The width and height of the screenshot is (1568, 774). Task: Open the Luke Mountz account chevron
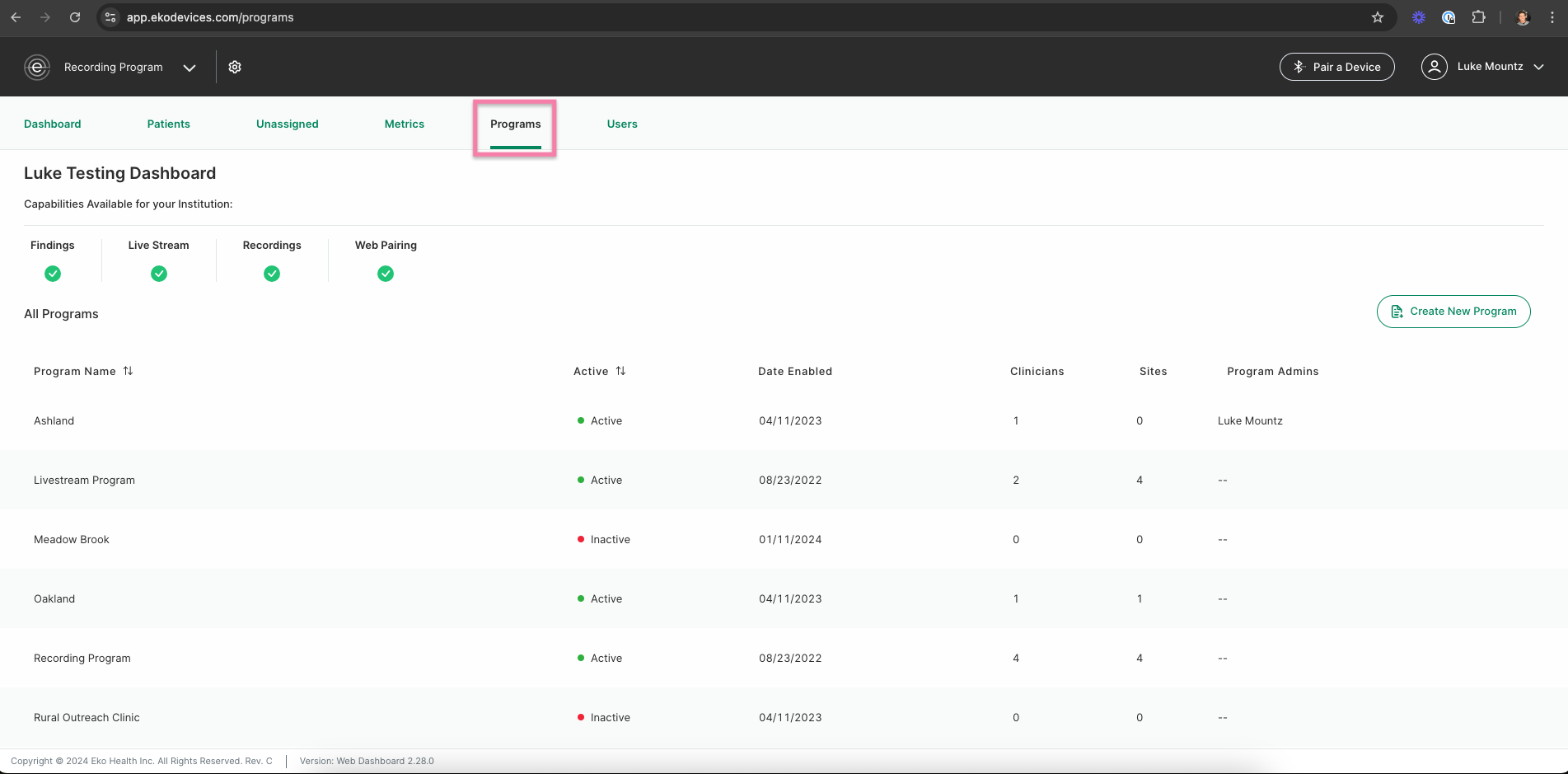[x=1538, y=67]
